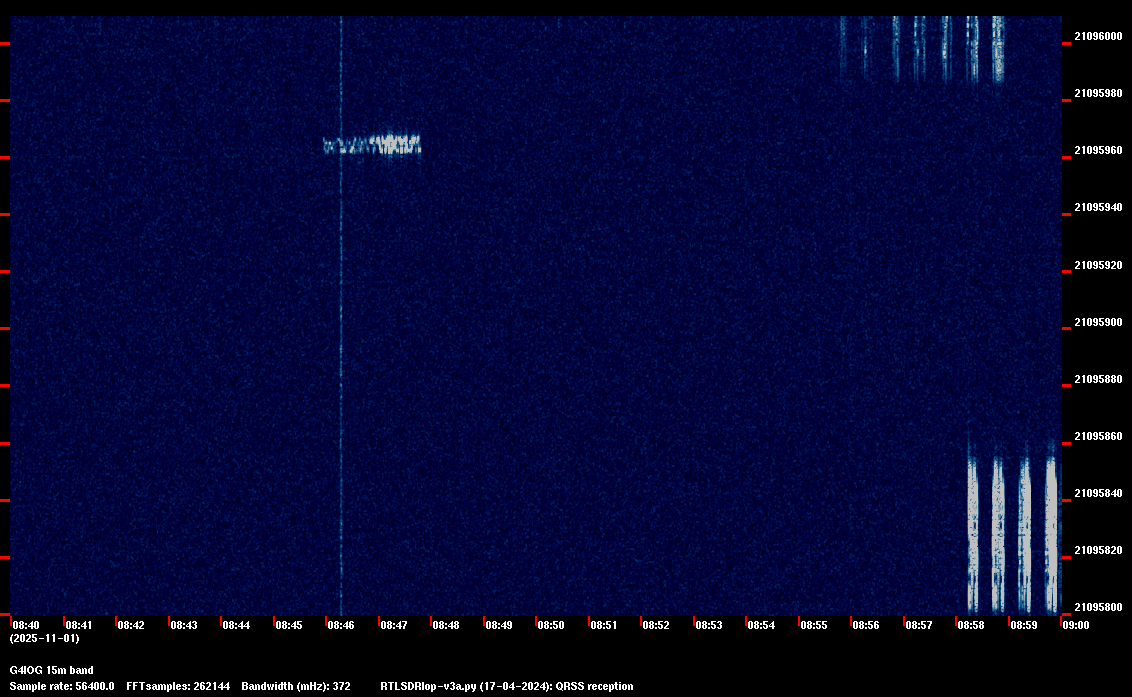Click the 08:53 time axis label

click(x=709, y=625)
